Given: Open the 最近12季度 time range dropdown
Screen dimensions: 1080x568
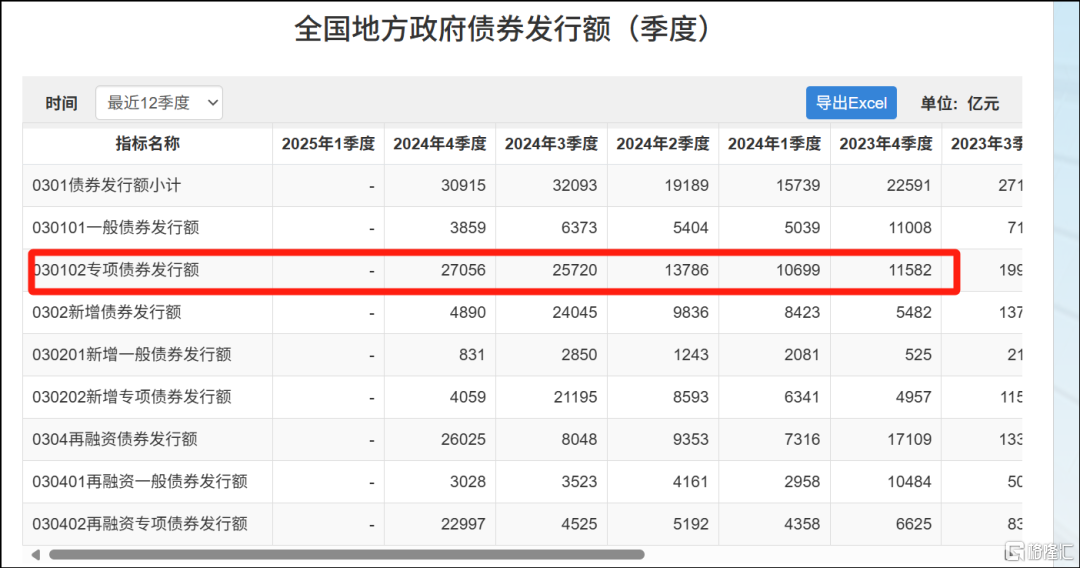Looking at the screenshot, I should (x=159, y=103).
